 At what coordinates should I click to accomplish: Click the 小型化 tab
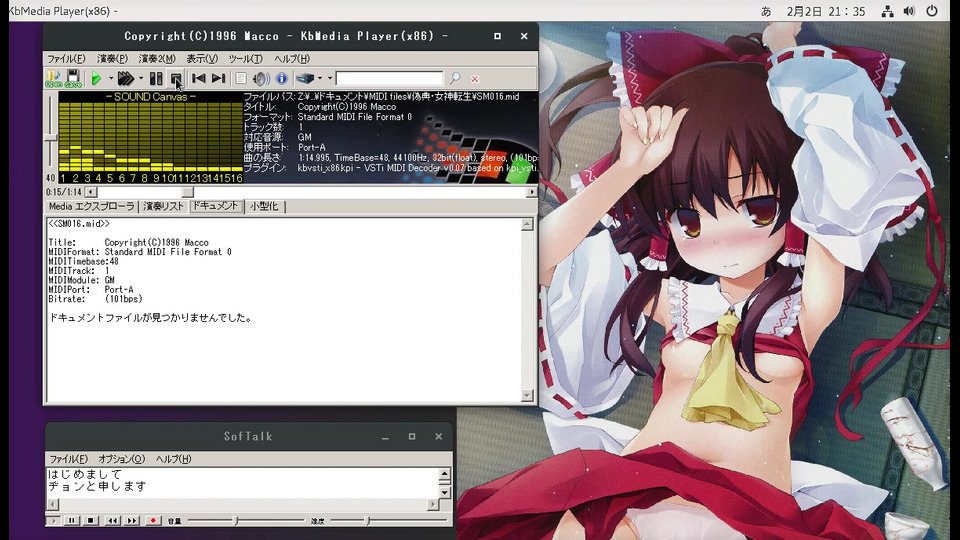[264, 207]
